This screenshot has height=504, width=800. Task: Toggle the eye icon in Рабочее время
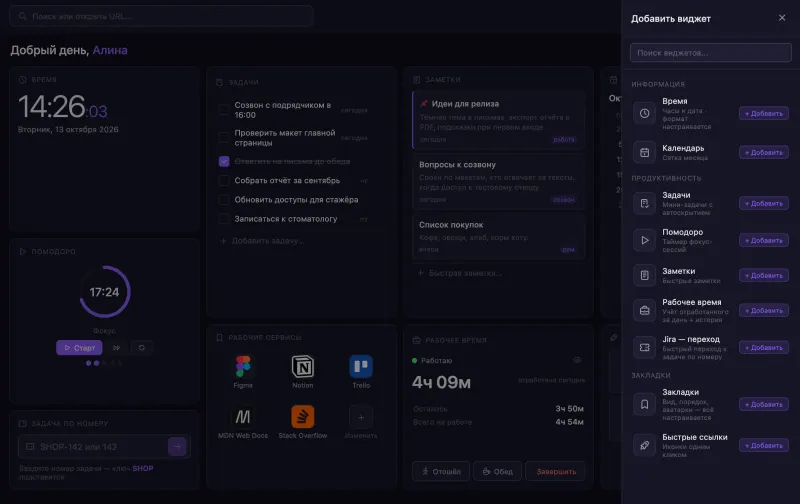(x=577, y=360)
